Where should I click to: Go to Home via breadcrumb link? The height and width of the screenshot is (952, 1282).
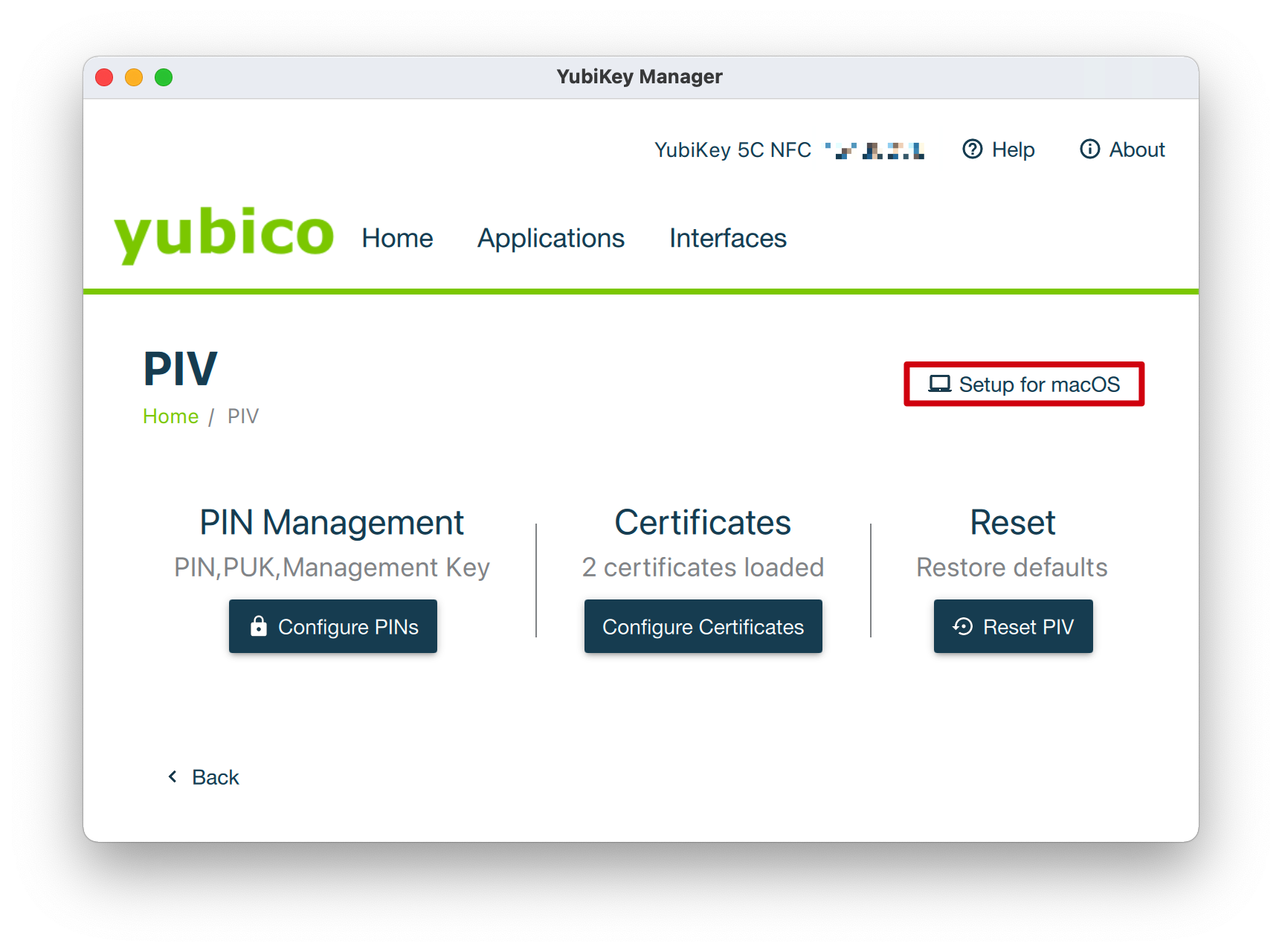[170, 416]
